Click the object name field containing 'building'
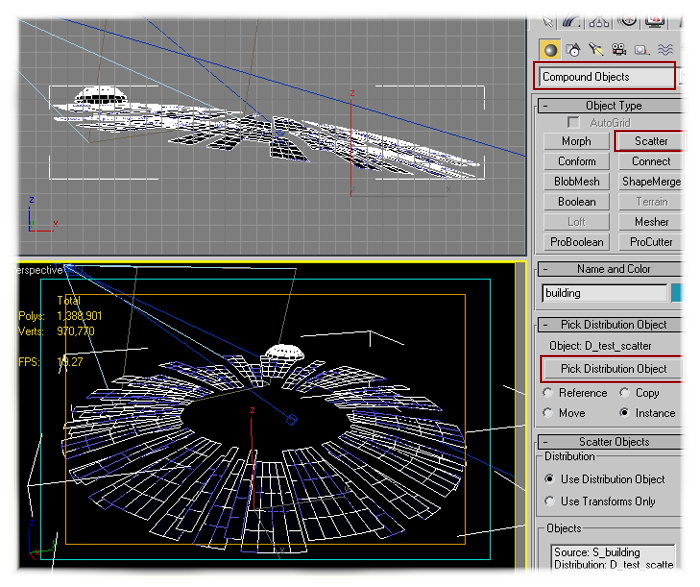The width and height of the screenshot is (700, 587). pos(604,293)
